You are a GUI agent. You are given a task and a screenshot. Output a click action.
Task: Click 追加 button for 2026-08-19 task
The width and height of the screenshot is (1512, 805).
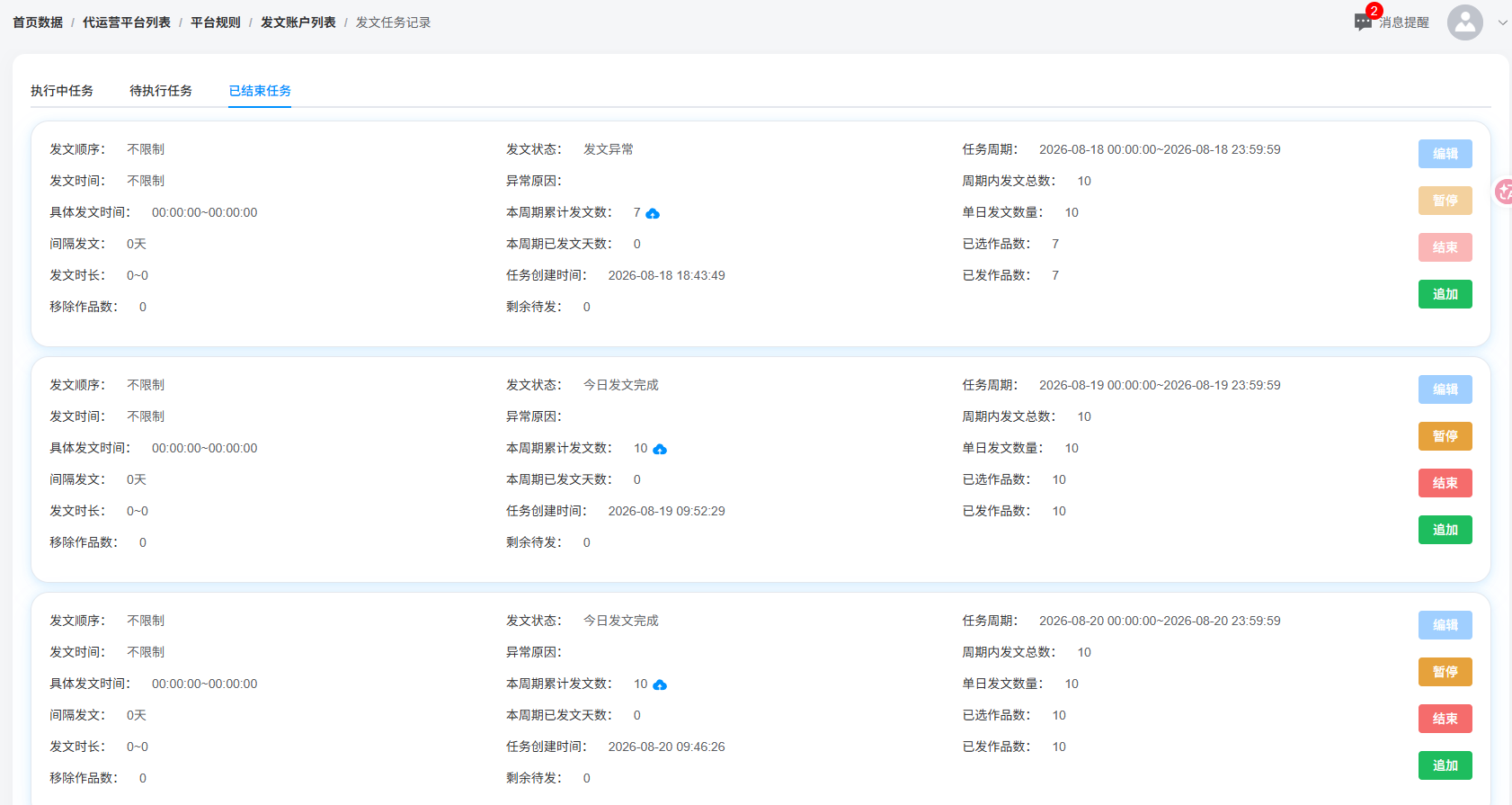[x=1445, y=530]
